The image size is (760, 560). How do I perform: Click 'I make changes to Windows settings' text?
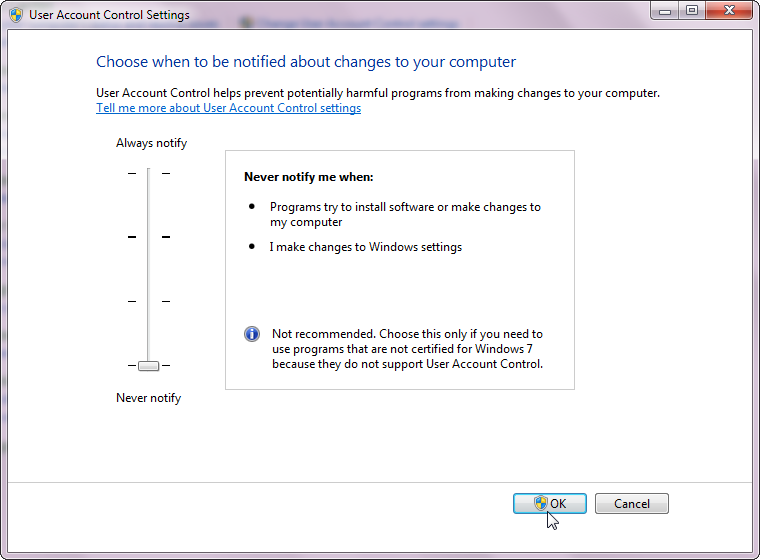pyautogui.click(x=366, y=247)
